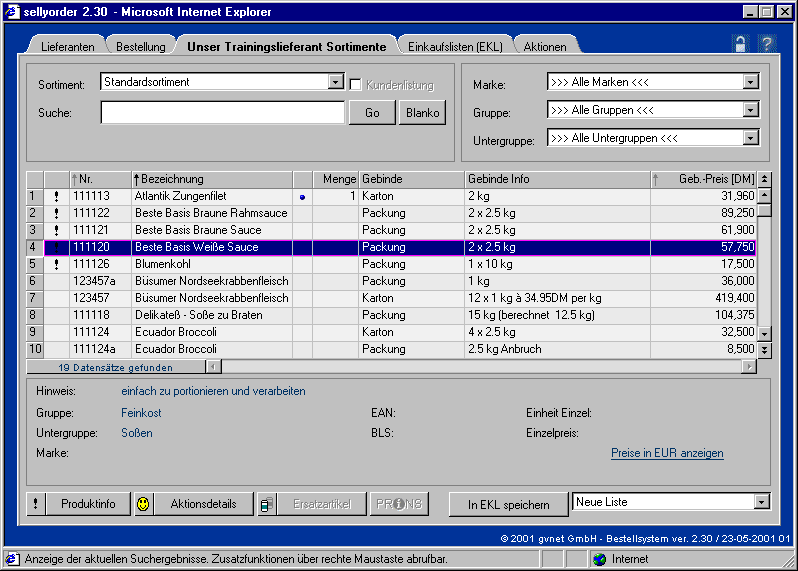The height and width of the screenshot is (571, 798).
Task: Click the horizontal scrollbar right arrow
Action: click(749, 367)
